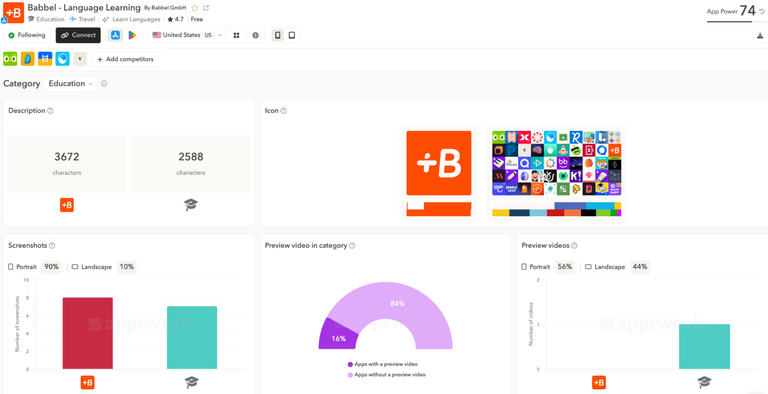
Task: Click the help icon beside Description
Action: point(50,111)
